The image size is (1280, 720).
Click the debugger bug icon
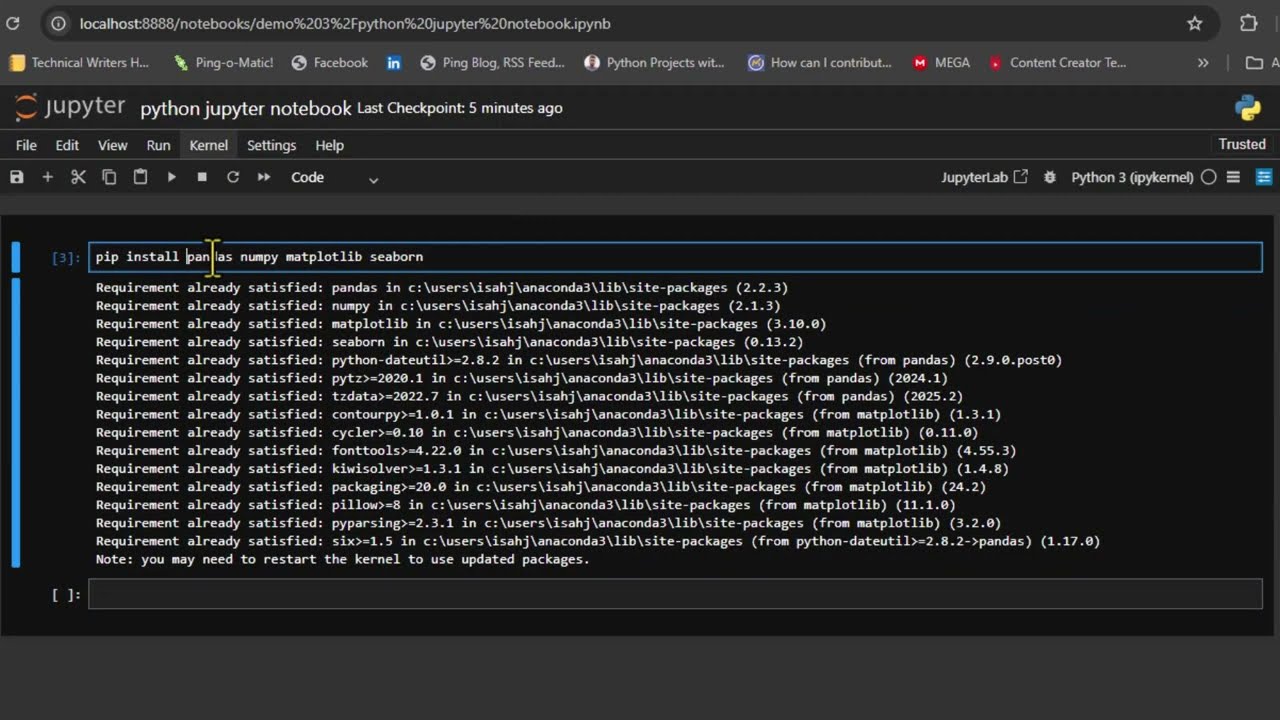[x=1050, y=177]
